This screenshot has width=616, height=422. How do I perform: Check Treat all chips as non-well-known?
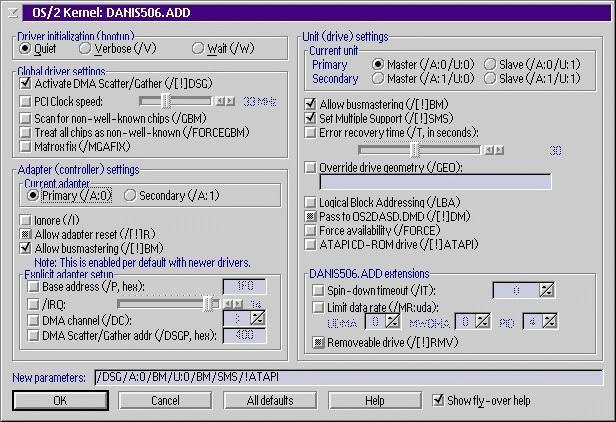click(x=26, y=132)
